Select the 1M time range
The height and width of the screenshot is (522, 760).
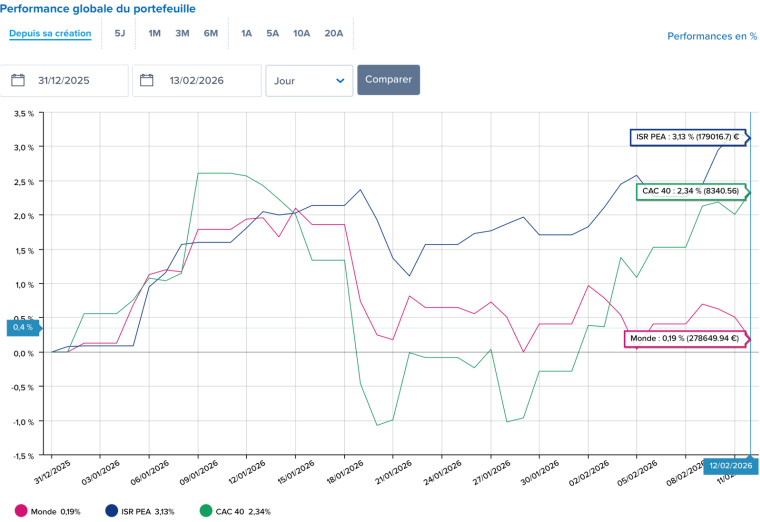pos(154,33)
